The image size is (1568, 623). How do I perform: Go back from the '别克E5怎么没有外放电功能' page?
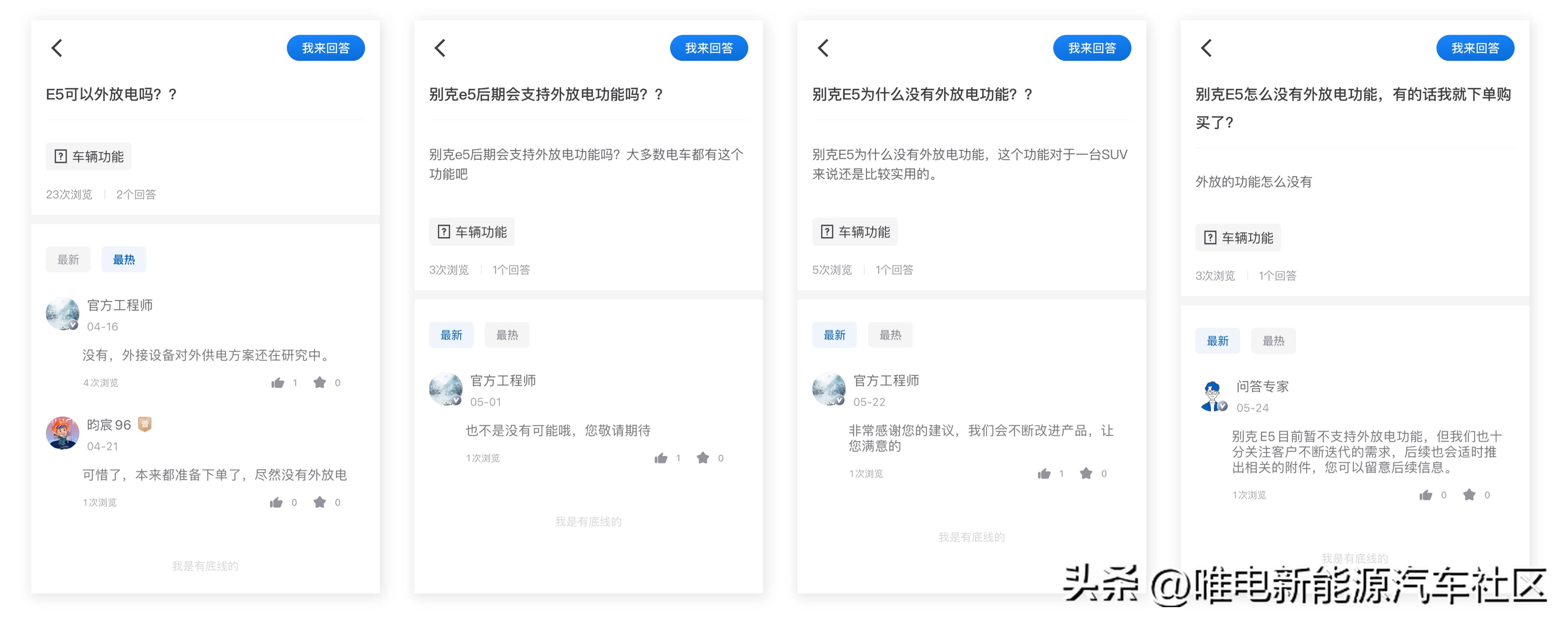pyautogui.click(x=1206, y=48)
